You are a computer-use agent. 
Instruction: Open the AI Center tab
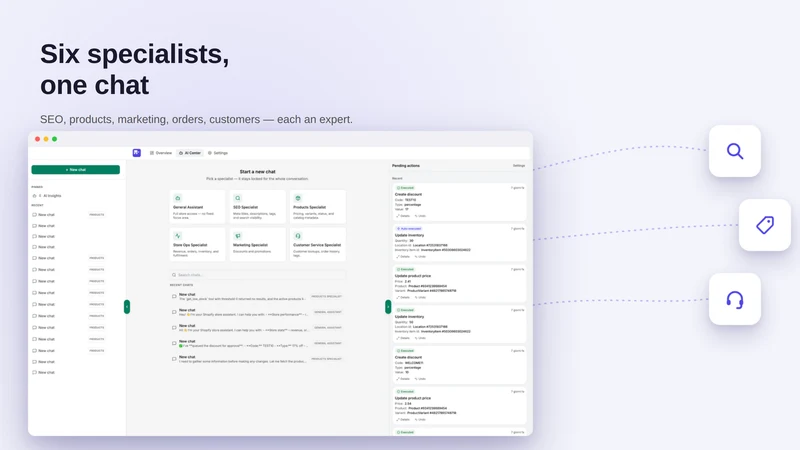pos(190,153)
